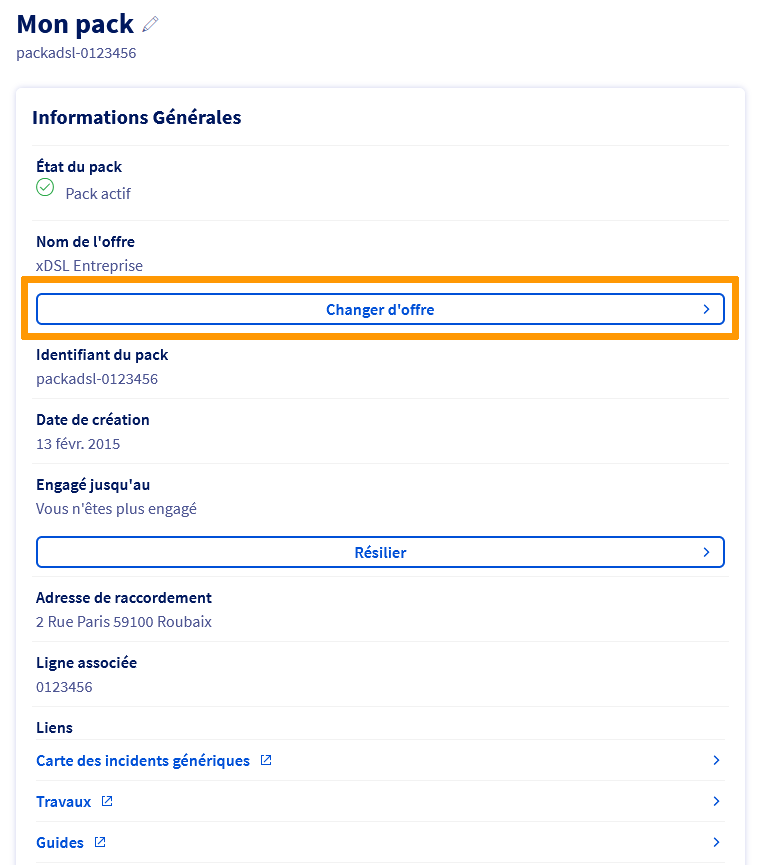Open the Guides link
The height and width of the screenshot is (865, 760).
(60, 843)
